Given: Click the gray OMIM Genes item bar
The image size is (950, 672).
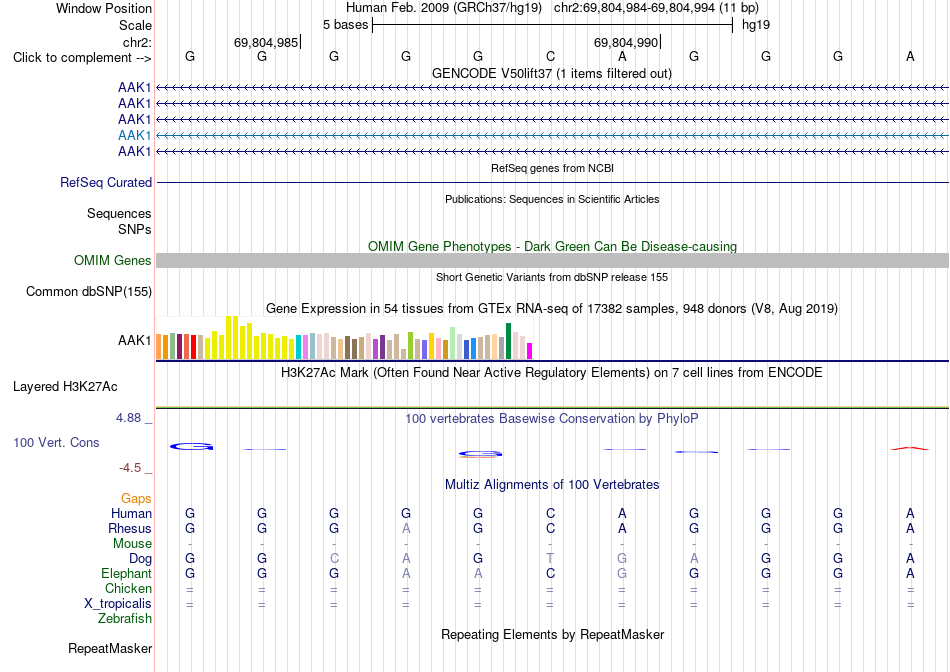Looking at the screenshot, I should tap(552, 261).
